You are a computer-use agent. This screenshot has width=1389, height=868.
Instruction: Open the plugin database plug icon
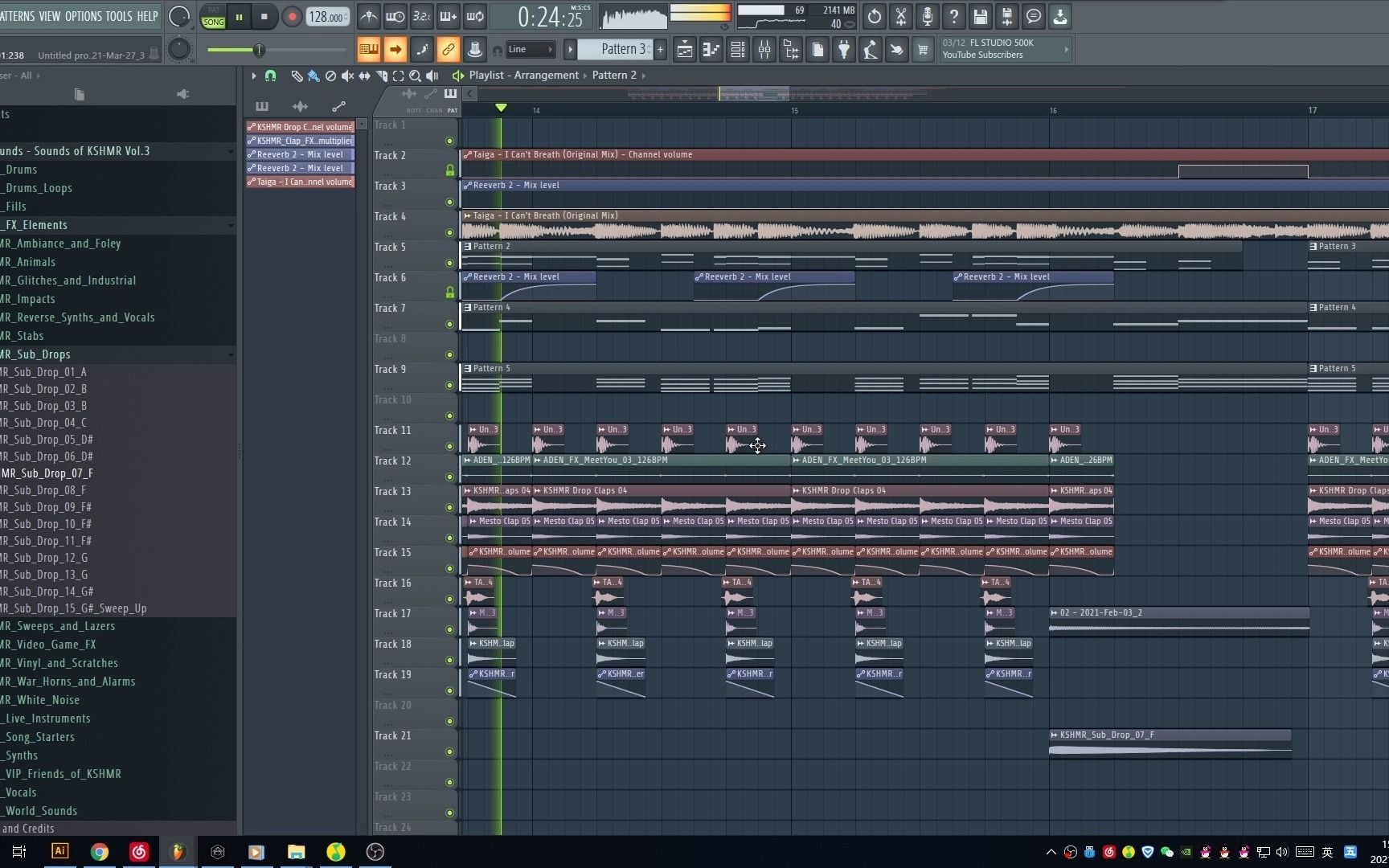[x=844, y=50]
